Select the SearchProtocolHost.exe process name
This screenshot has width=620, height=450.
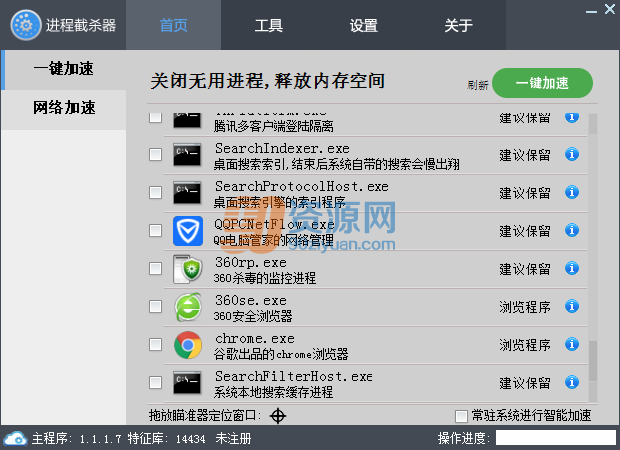[x=302, y=186]
